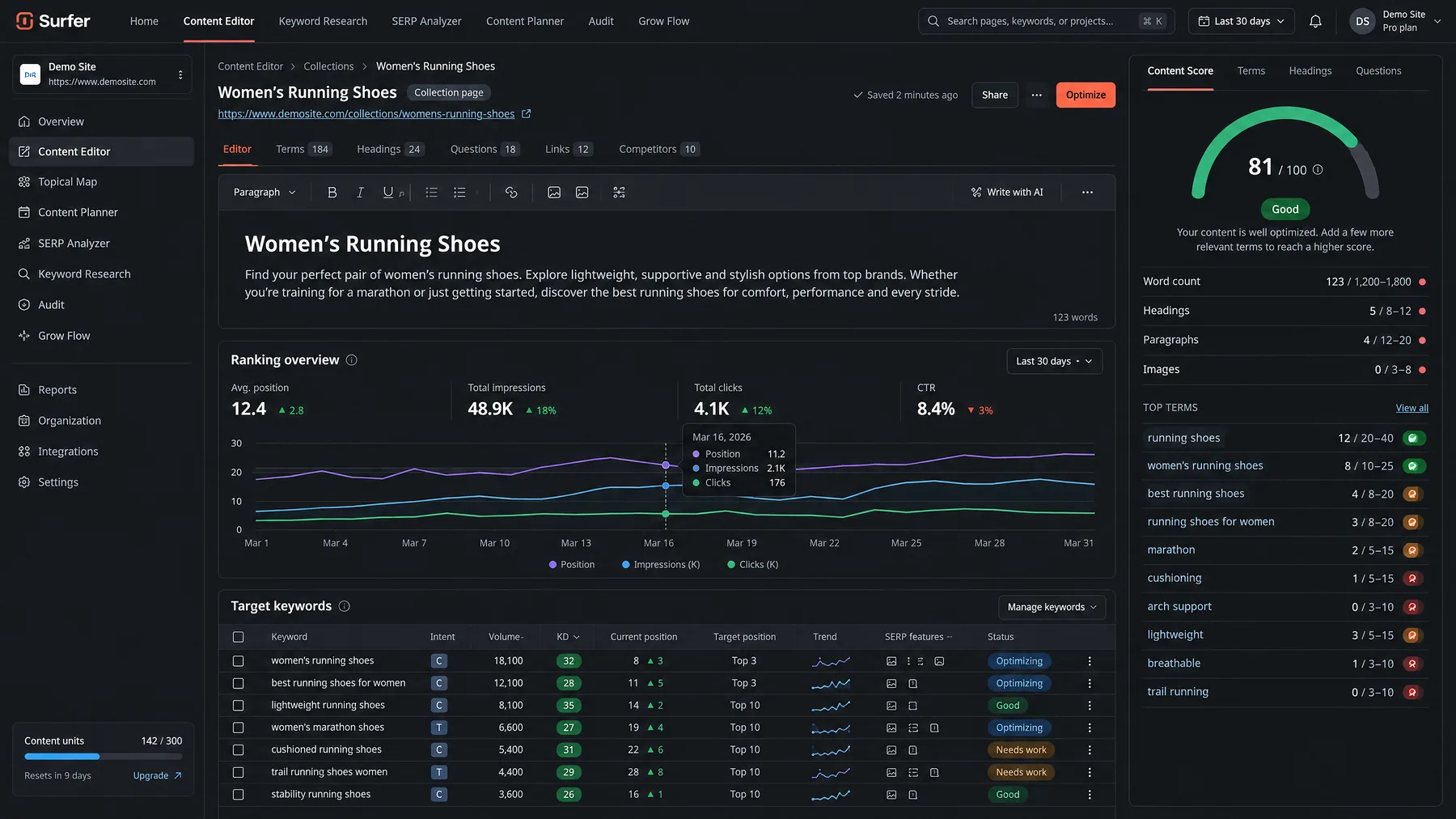This screenshot has width=1456, height=819.
Task: Open Demo Site options three-dot menu
Action: point(180,74)
